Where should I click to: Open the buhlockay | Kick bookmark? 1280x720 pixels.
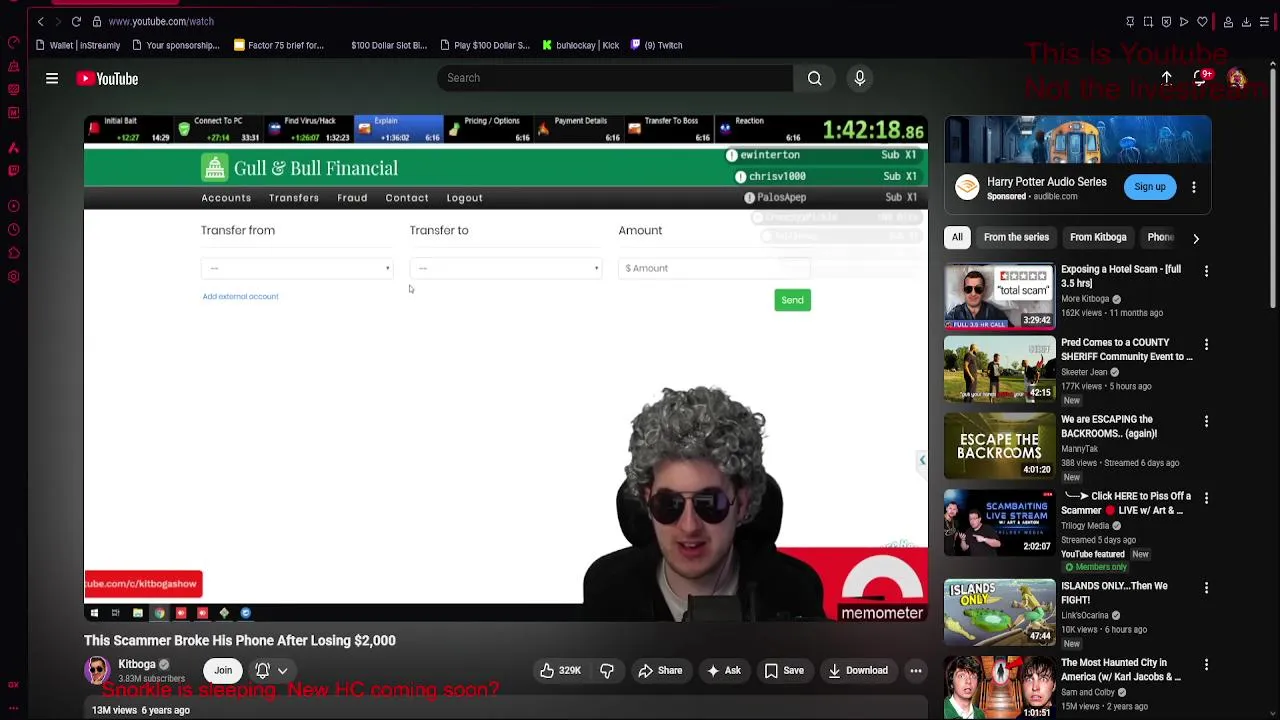point(581,45)
